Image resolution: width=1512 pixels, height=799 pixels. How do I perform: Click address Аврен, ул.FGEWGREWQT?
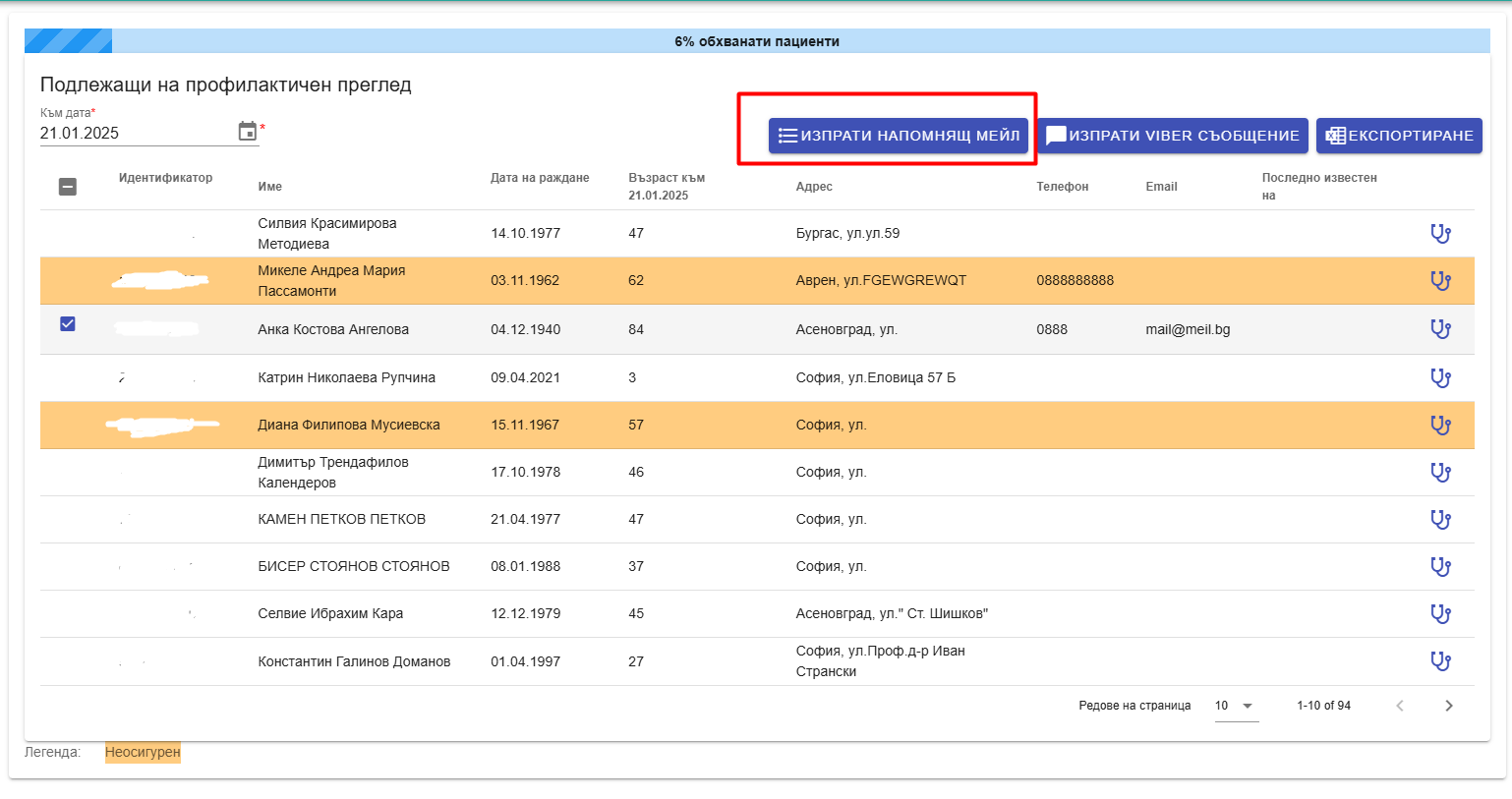[881, 280]
